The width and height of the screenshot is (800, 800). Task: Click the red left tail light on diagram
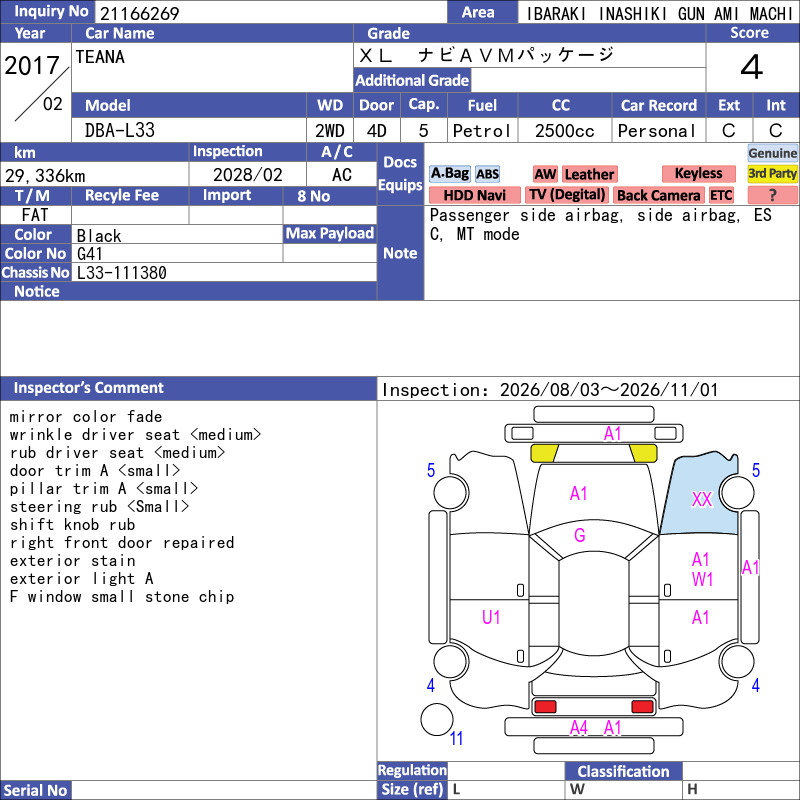pyautogui.click(x=544, y=707)
